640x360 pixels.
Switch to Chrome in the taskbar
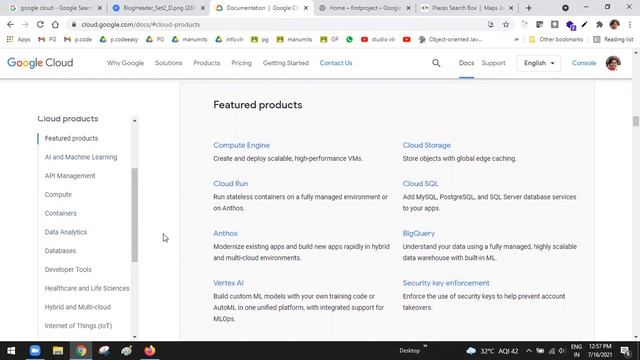pos(81,351)
